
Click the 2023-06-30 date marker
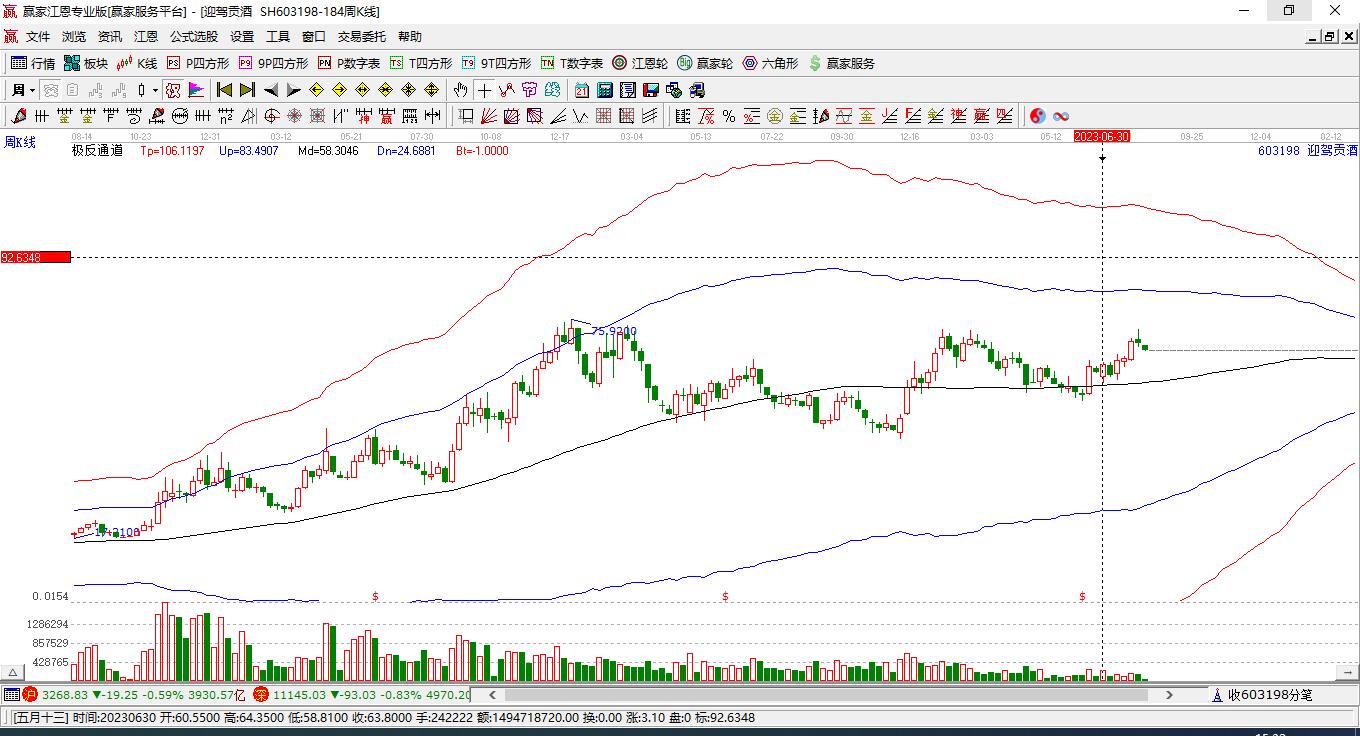pyautogui.click(x=1102, y=136)
